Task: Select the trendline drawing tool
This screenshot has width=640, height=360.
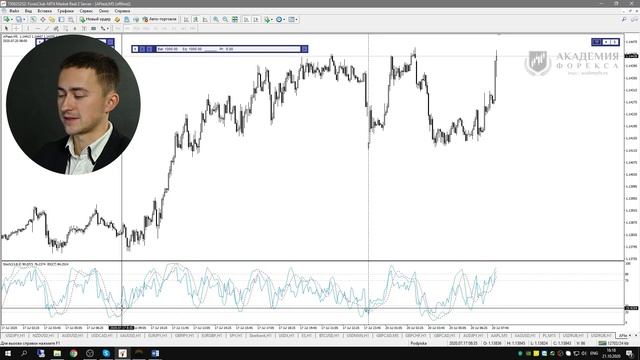Action: [47, 28]
